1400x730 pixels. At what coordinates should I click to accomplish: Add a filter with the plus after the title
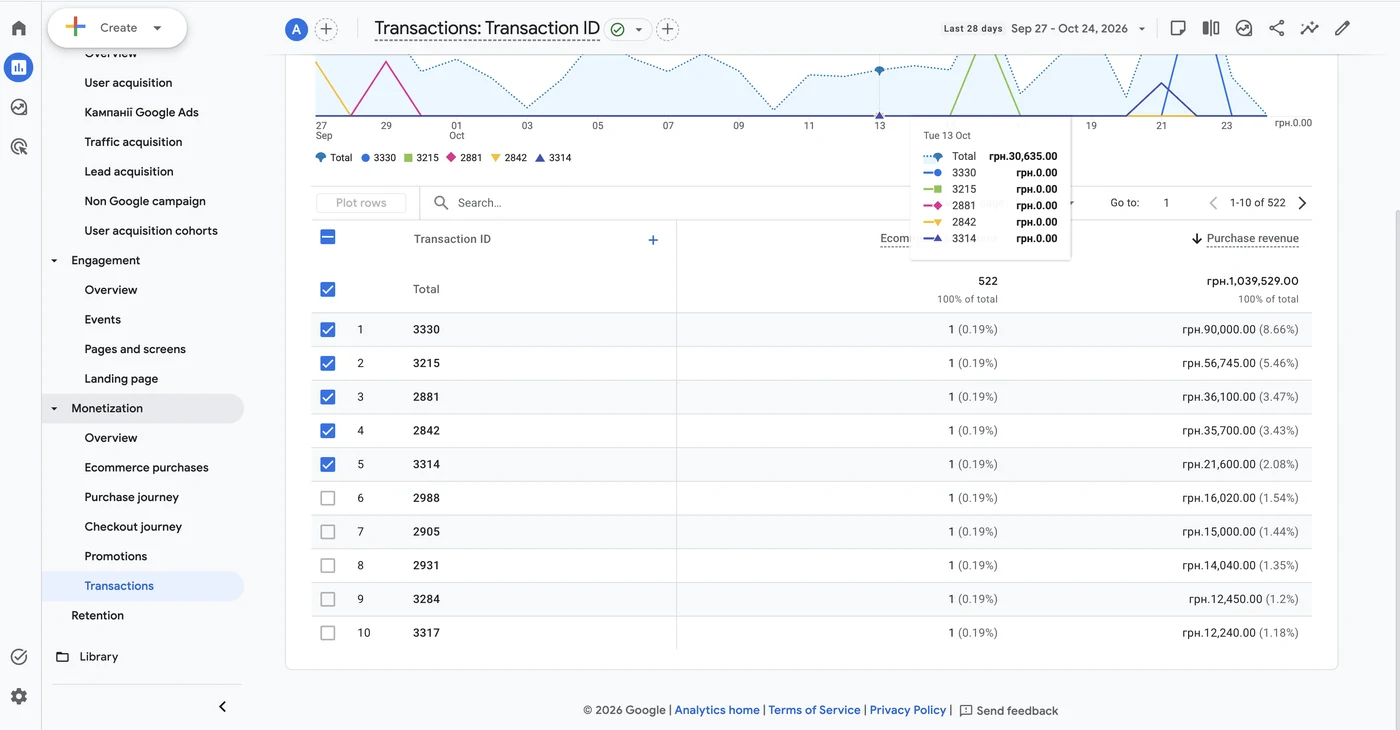click(668, 29)
